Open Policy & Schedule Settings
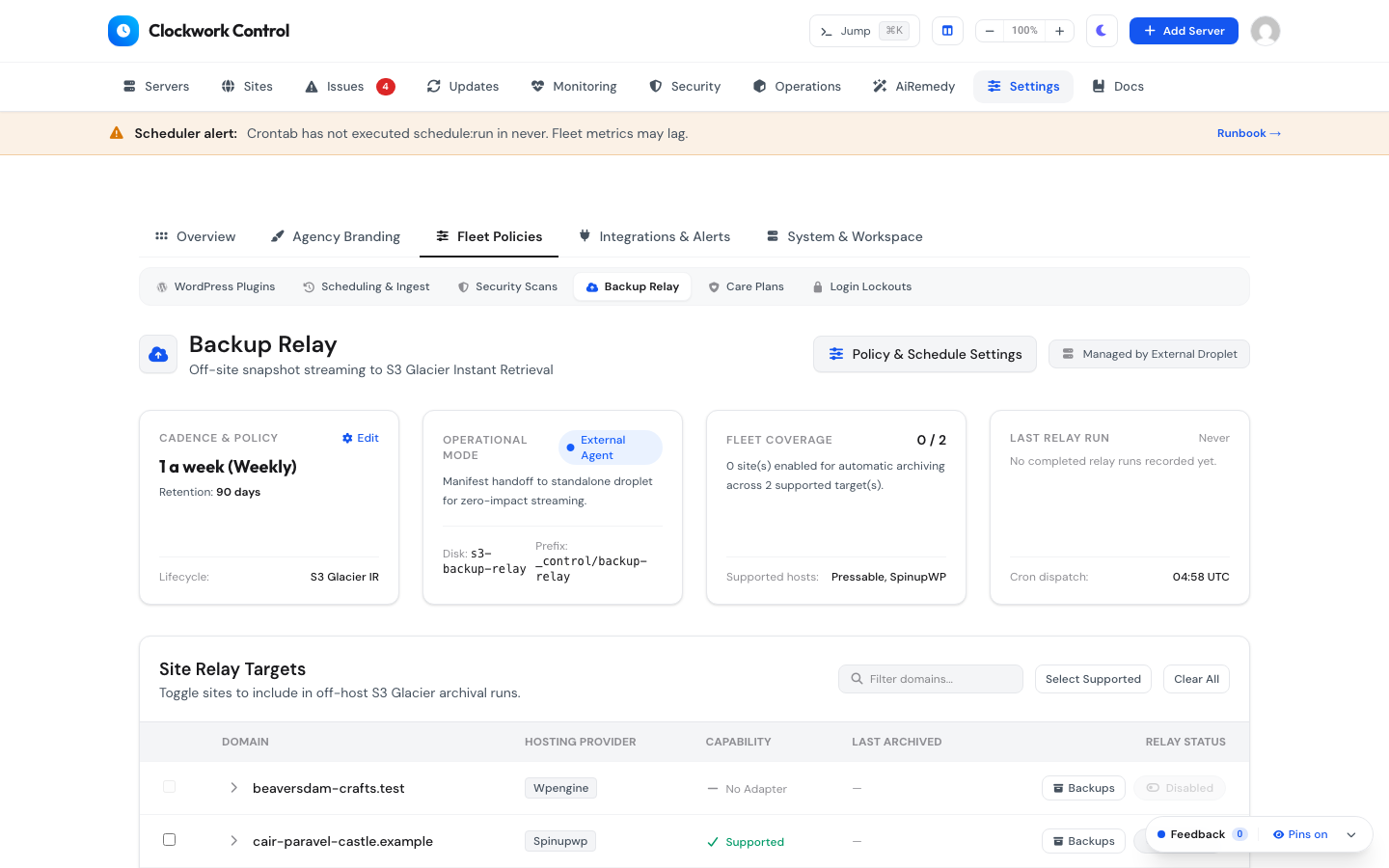 pos(925,354)
